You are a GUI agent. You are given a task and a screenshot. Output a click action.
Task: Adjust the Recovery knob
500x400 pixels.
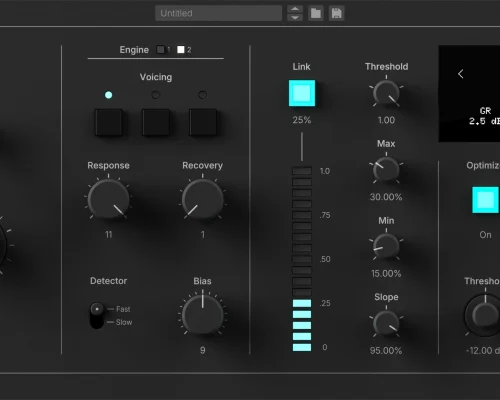click(202, 199)
